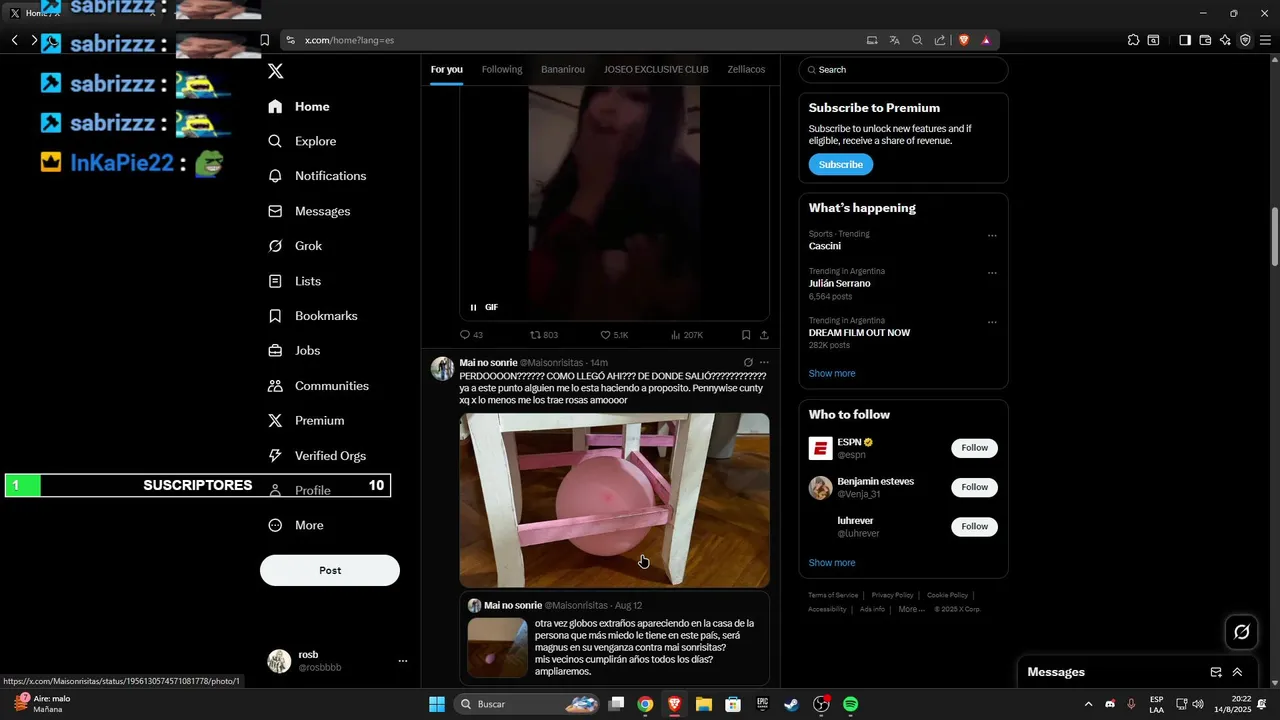This screenshot has width=1280, height=720.
Task: Share the GIF post
Action: coord(764,335)
